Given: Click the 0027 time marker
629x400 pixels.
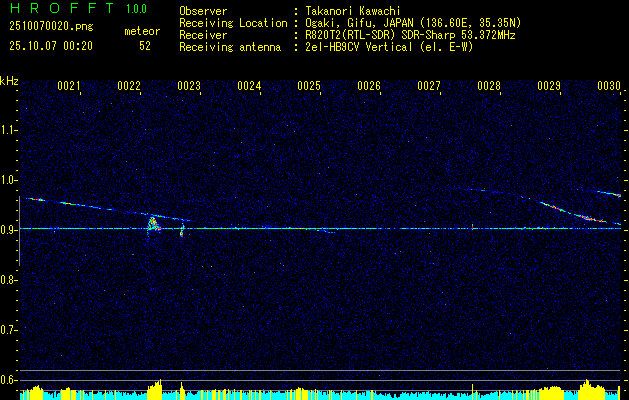Looking at the screenshot, I should point(429,86).
